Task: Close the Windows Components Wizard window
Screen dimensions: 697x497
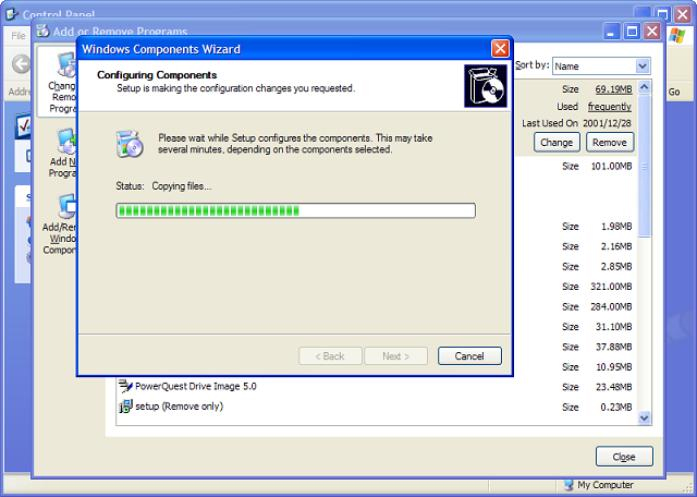Action: tap(500, 49)
